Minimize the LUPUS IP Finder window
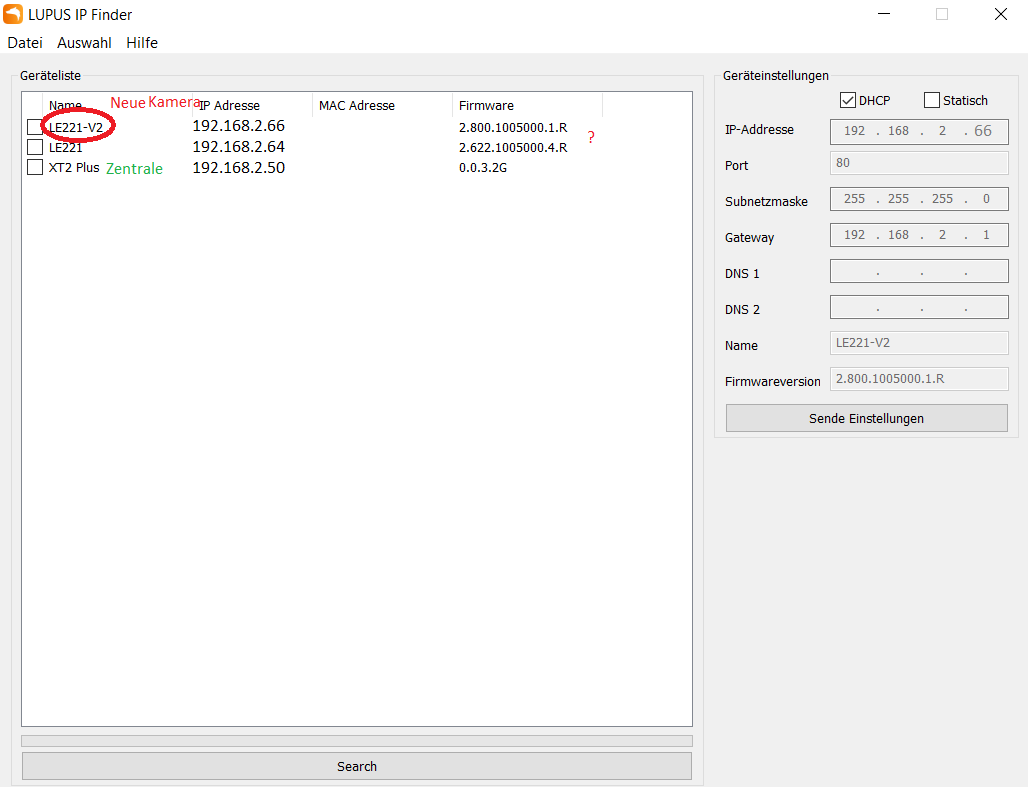1028x787 pixels. (884, 14)
